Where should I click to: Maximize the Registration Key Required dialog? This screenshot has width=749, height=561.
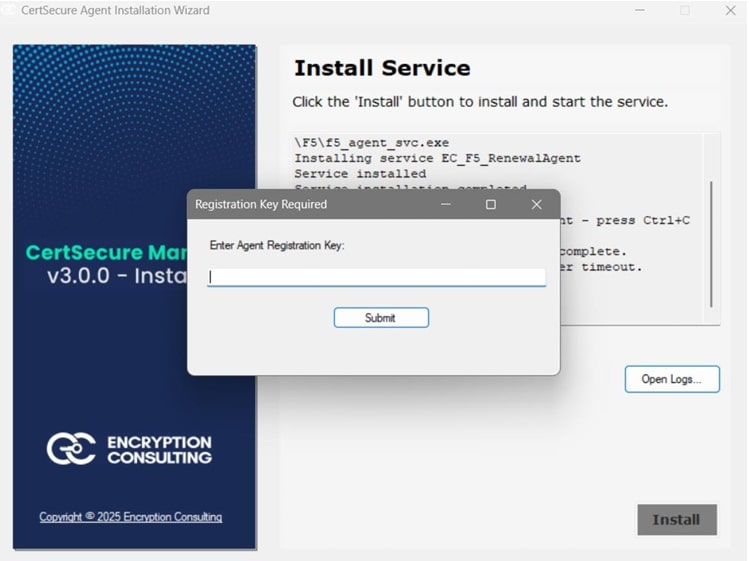pos(491,205)
